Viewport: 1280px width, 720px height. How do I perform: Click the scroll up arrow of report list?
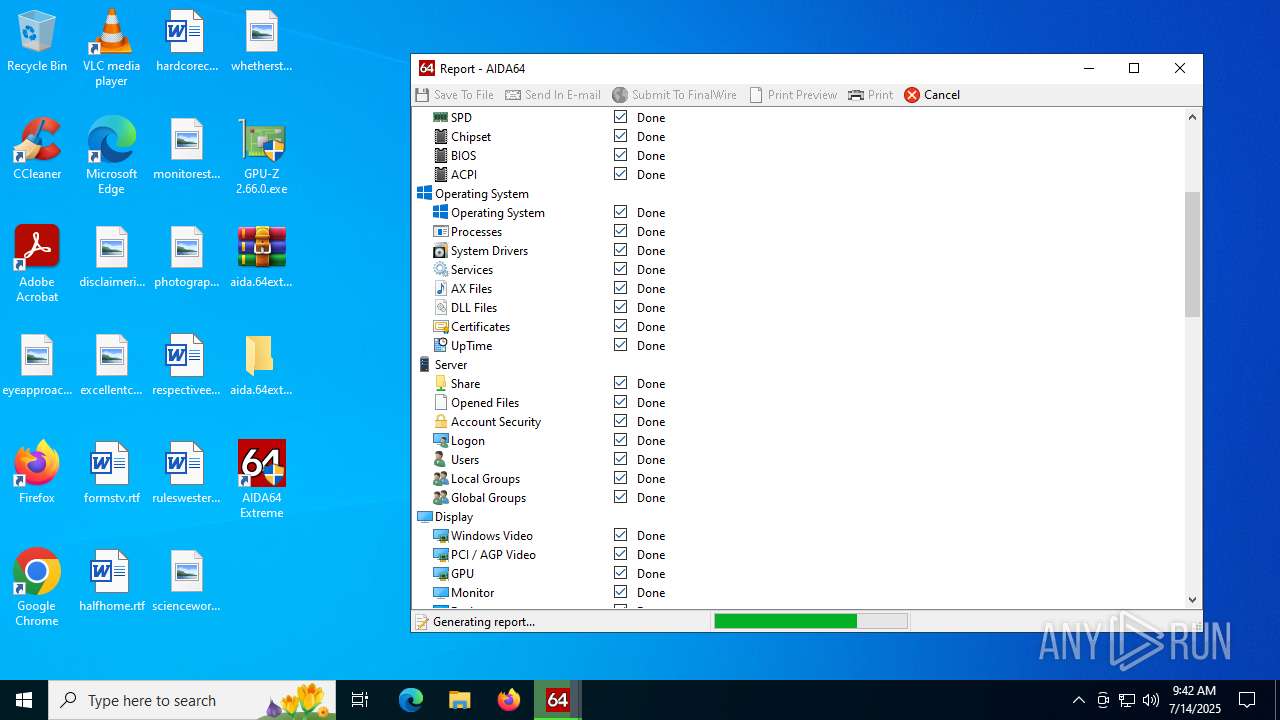(1192, 117)
